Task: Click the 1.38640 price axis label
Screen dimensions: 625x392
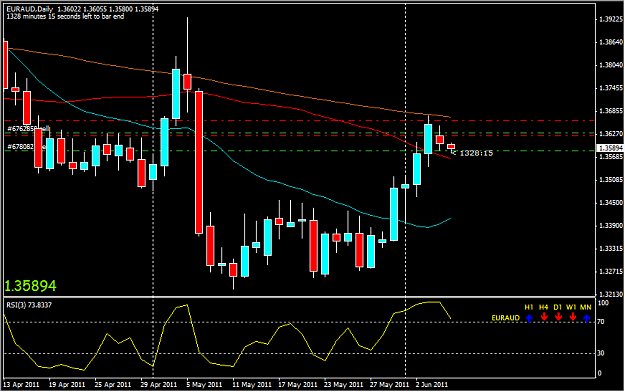Action: (x=611, y=42)
